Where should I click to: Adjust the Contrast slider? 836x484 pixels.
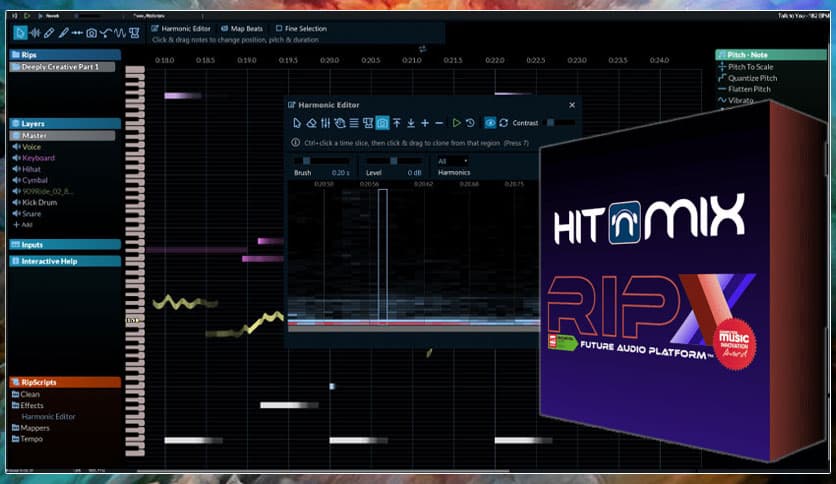point(560,123)
